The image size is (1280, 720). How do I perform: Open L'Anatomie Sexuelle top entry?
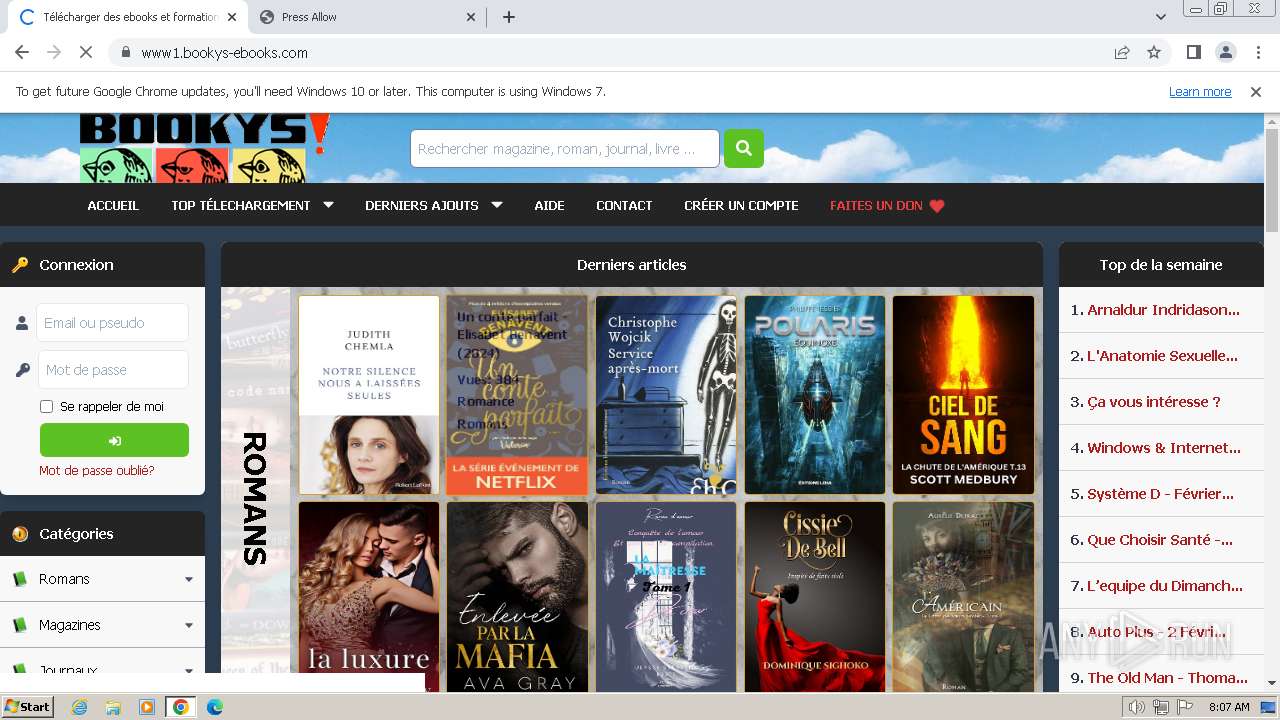coord(1162,356)
